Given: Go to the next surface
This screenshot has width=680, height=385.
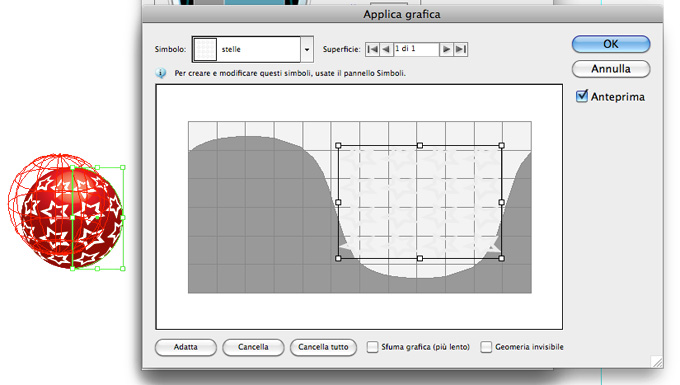Looking at the screenshot, I should (x=446, y=49).
